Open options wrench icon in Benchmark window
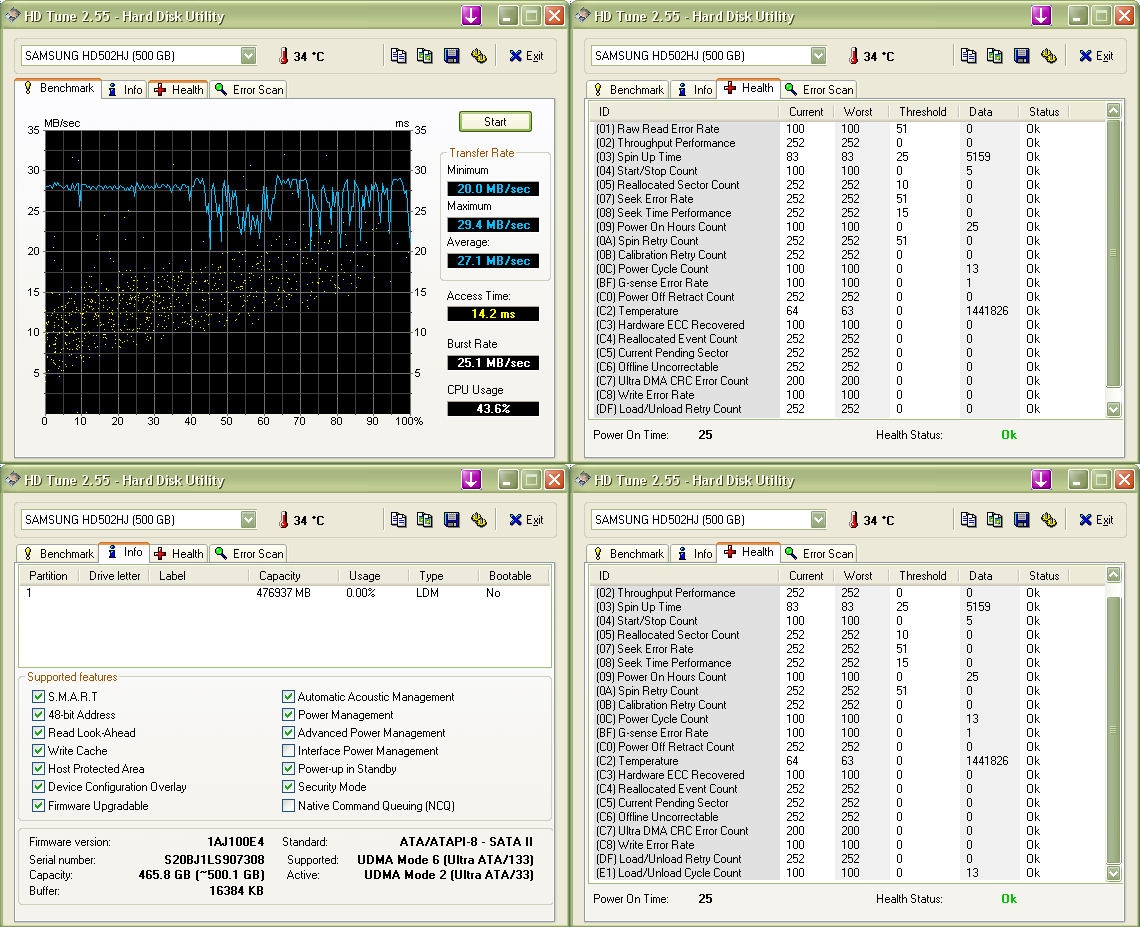 click(x=478, y=55)
